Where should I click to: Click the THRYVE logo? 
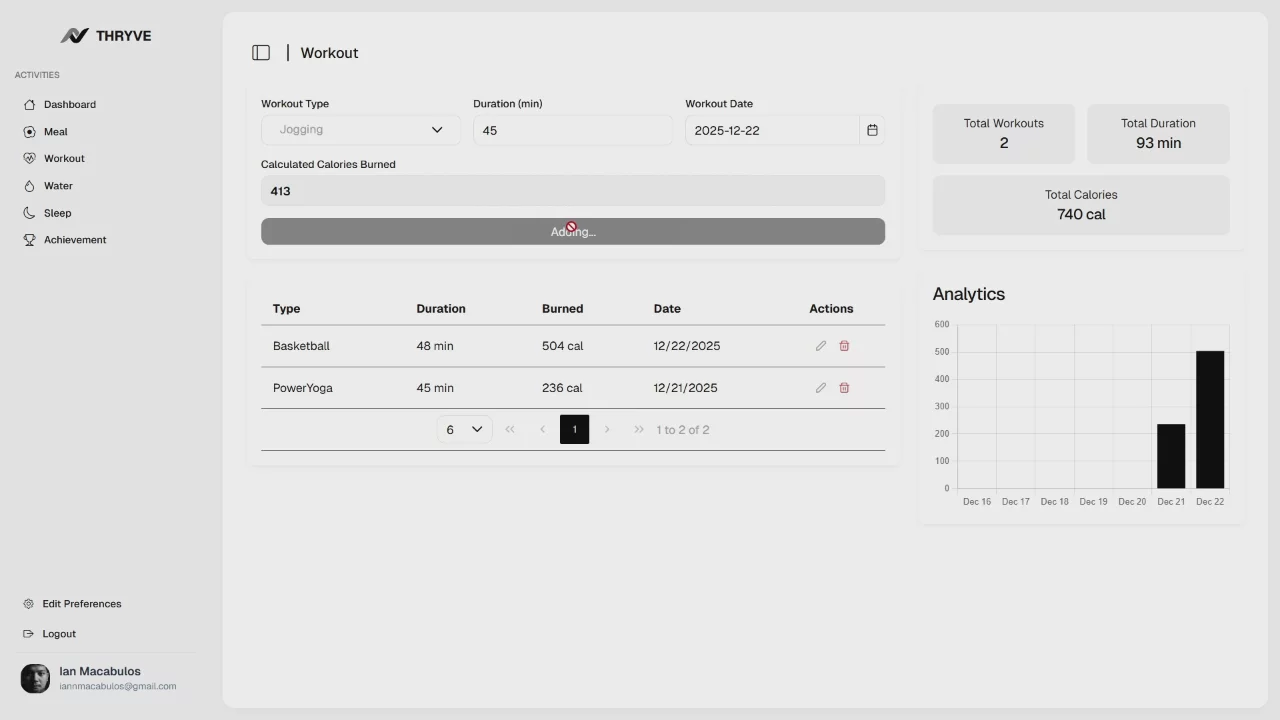(106, 36)
